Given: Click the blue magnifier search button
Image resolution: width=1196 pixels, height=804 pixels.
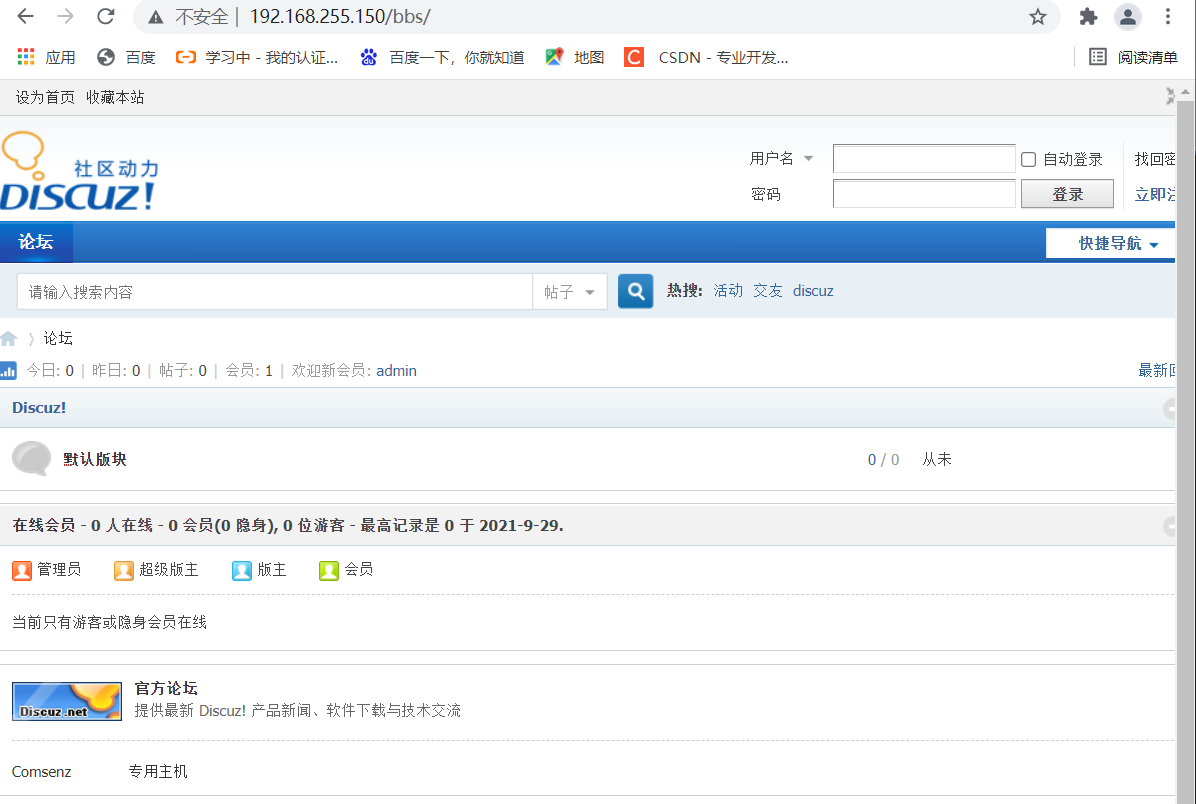Looking at the screenshot, I should [635, 291].
